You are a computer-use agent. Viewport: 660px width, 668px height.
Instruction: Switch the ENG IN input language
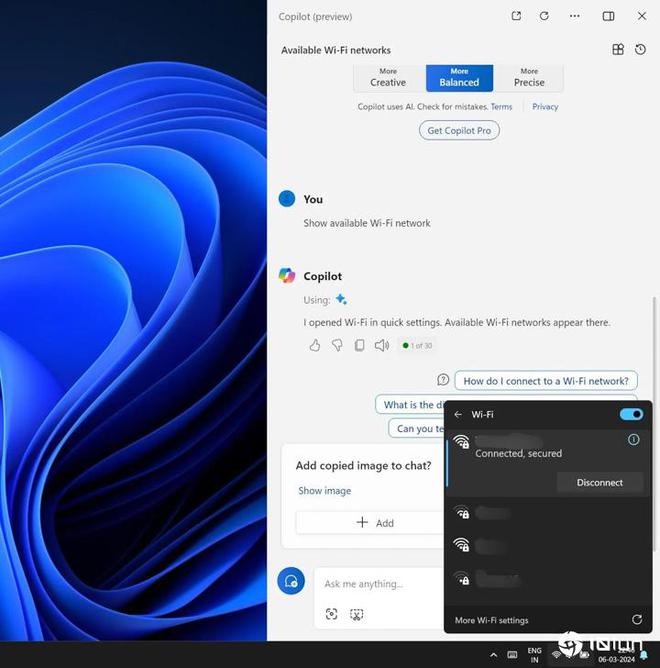[534, 655]
